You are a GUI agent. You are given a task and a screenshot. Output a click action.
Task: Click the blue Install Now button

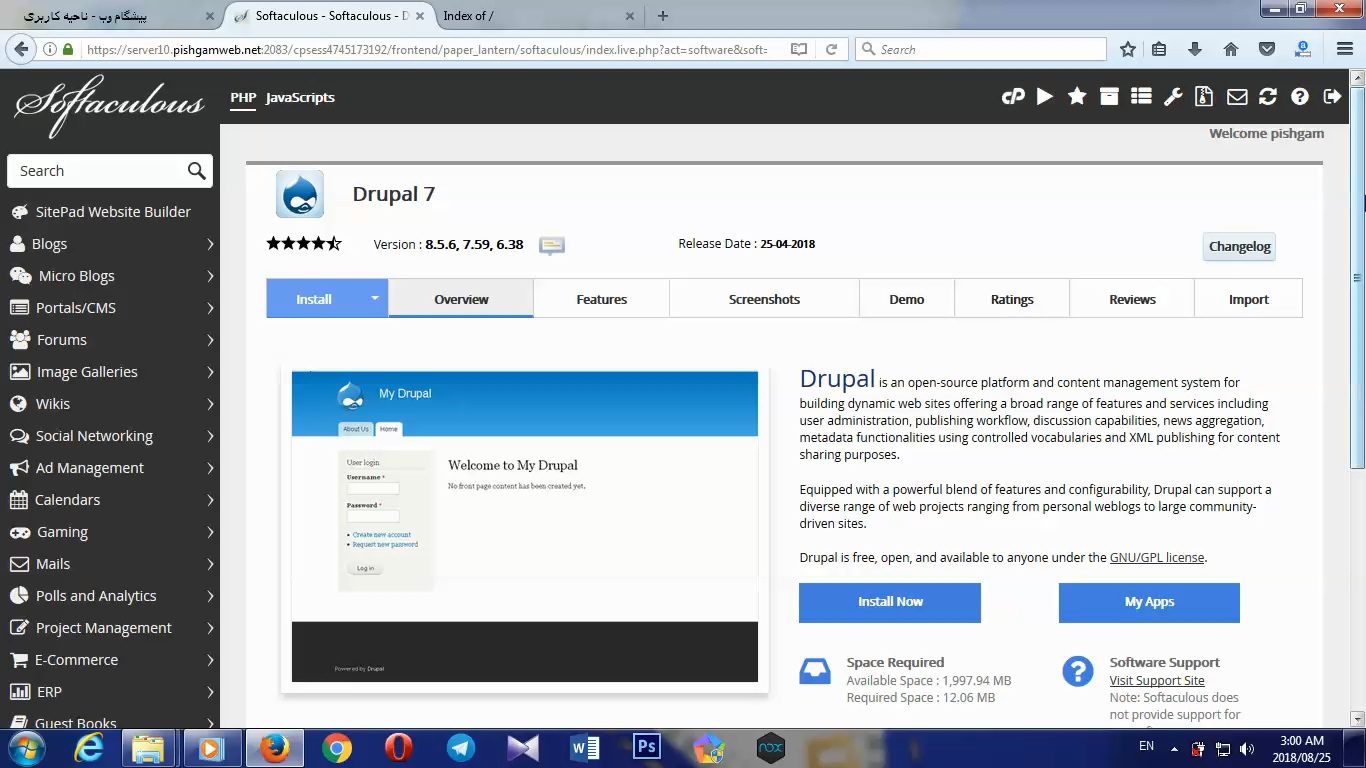(x=890, y=602)
